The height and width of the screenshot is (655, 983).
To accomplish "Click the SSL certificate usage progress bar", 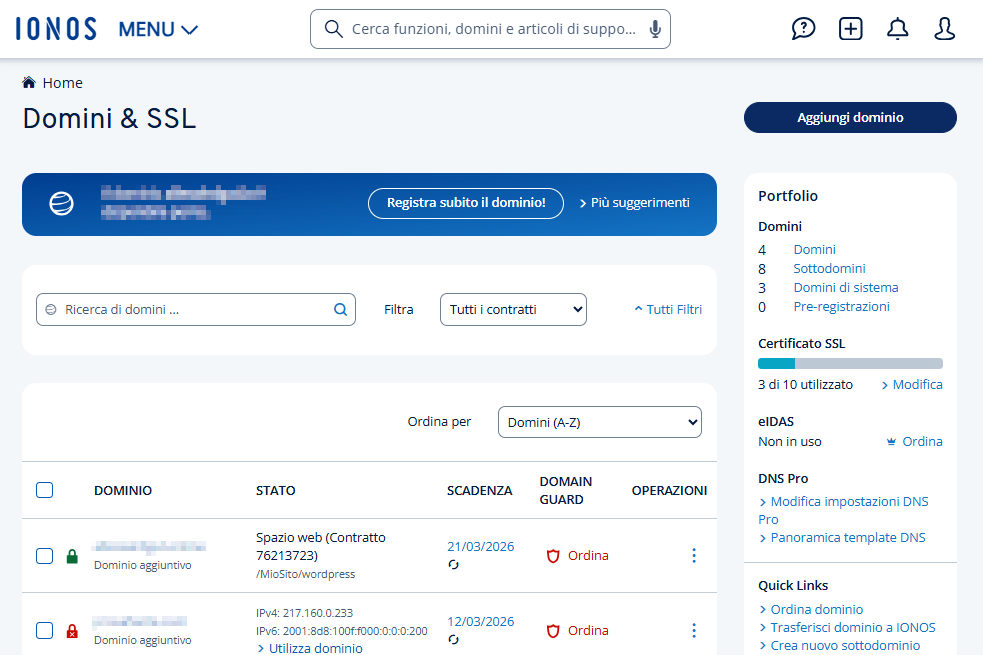I will pos(850,363).
